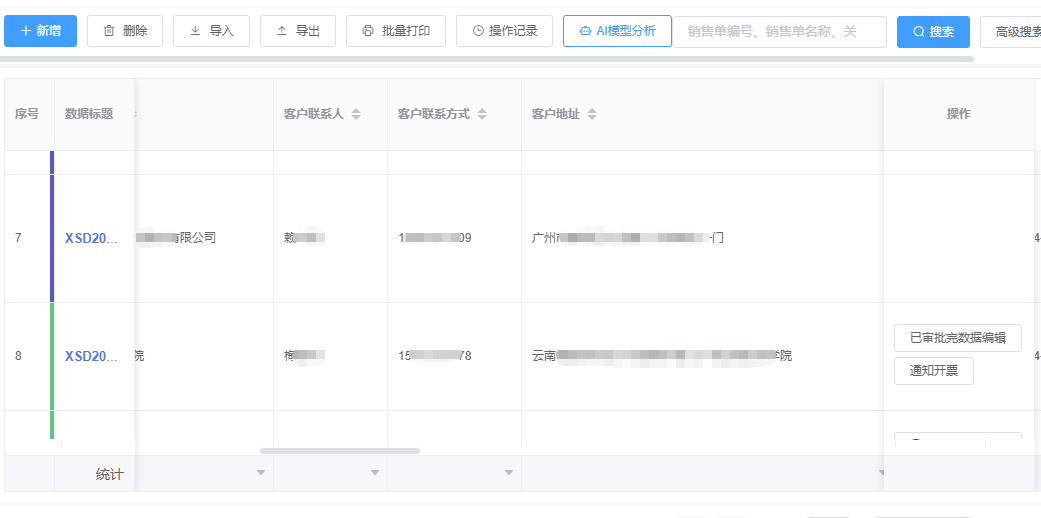Click the 云南 address cell in row 8
This screenshot has width=1041, height=518.
point(702,357)
